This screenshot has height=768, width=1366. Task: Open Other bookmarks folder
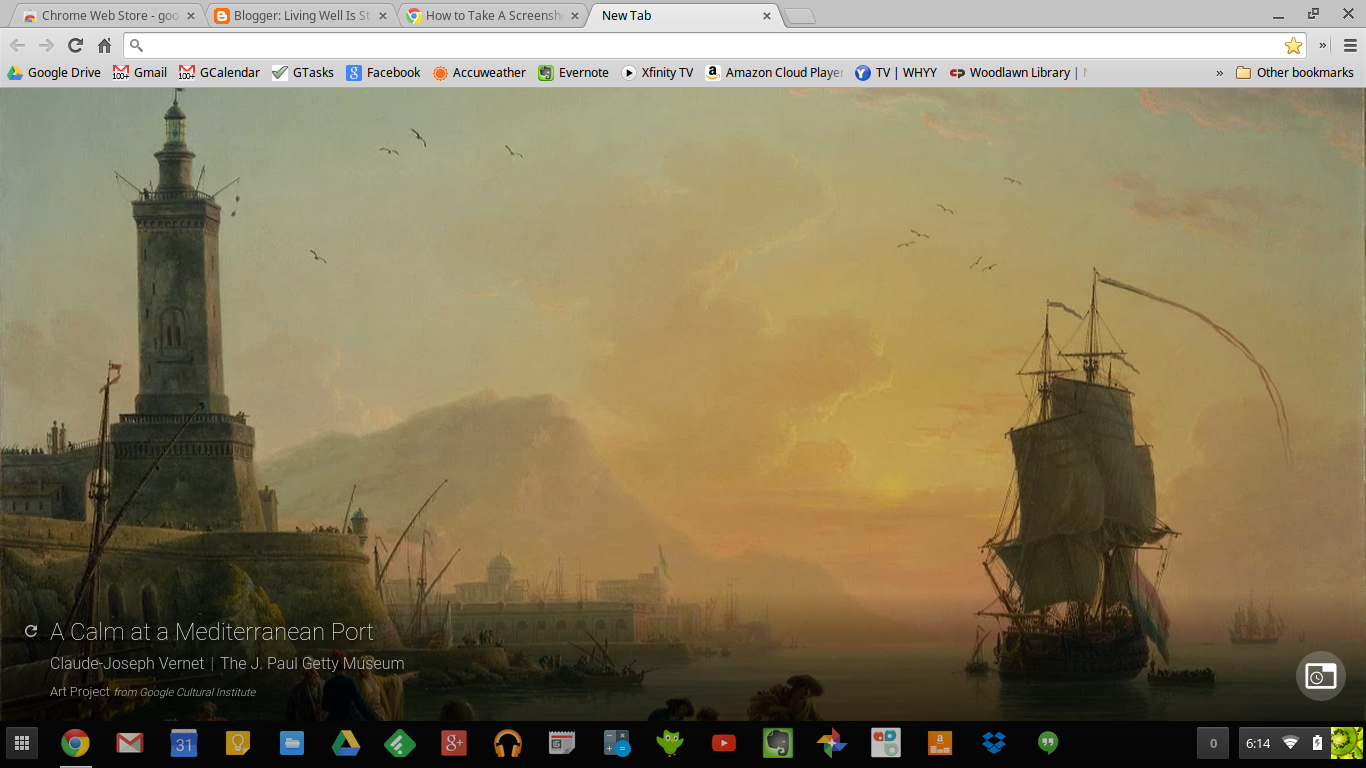(x=1295, y=72)
